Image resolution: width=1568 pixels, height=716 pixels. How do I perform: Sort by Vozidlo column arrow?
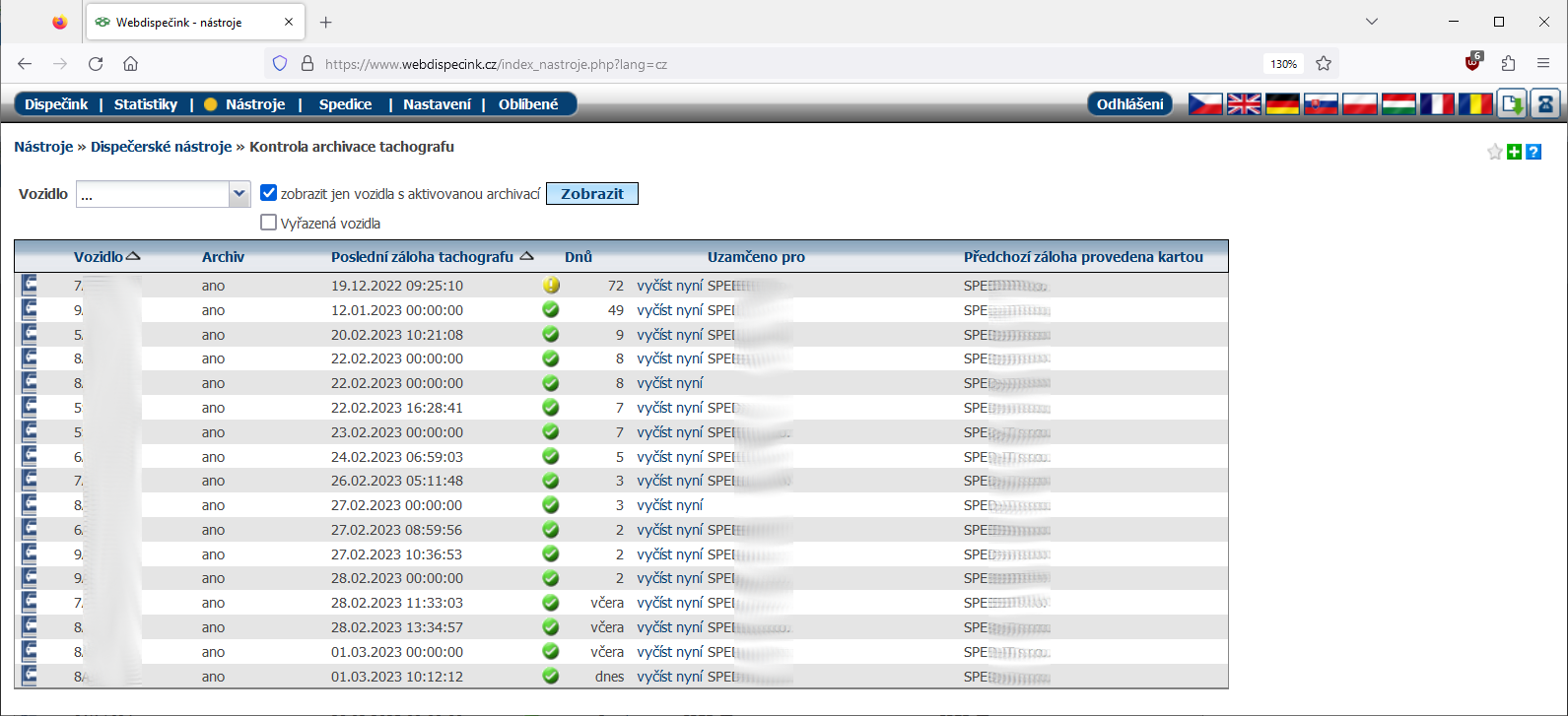(134, 256)
